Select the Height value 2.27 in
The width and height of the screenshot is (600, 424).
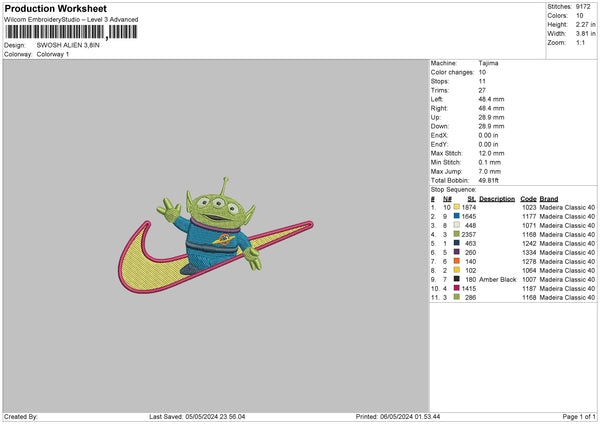585,24
